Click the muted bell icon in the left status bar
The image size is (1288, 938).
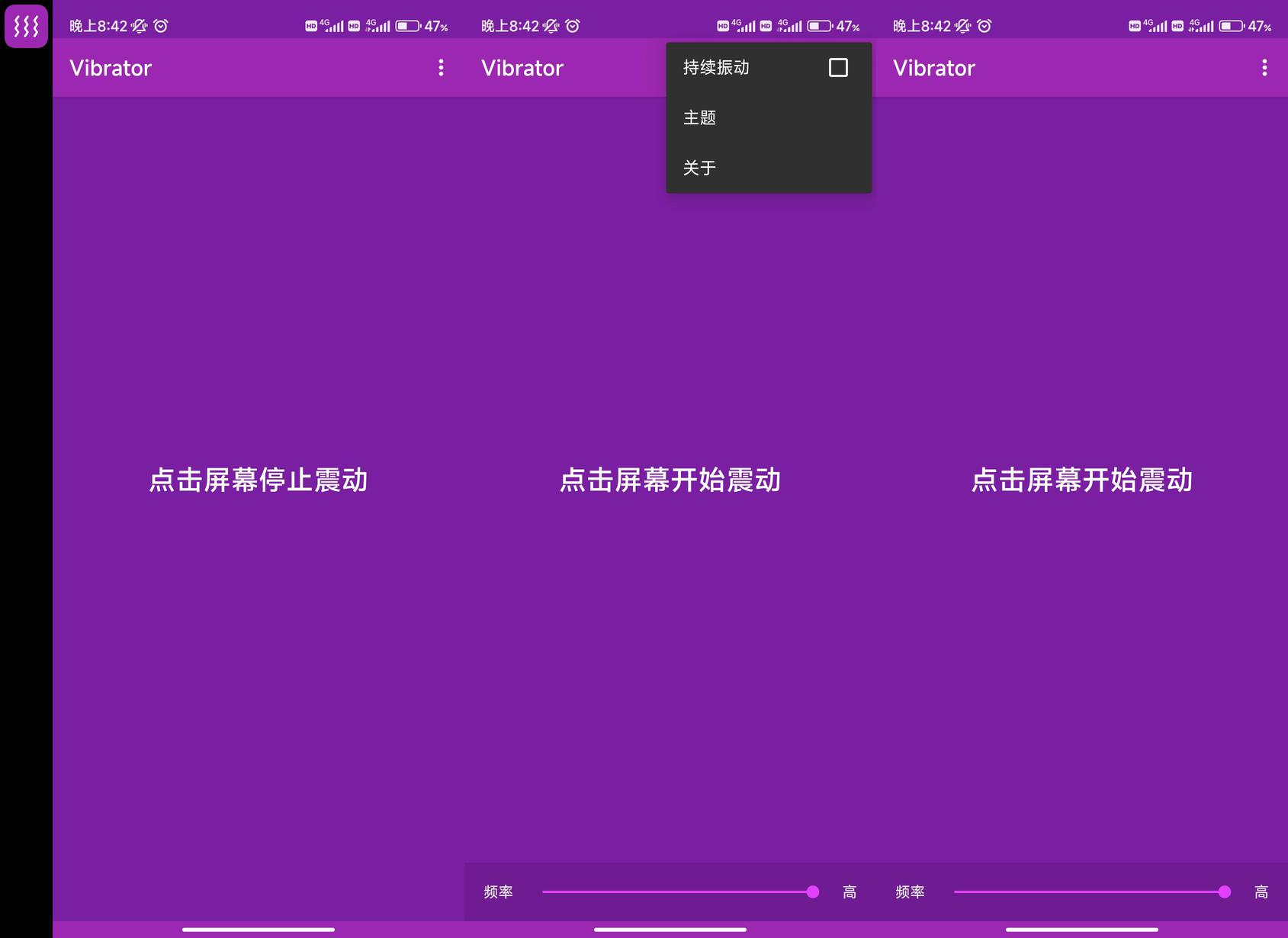[139, 26]
